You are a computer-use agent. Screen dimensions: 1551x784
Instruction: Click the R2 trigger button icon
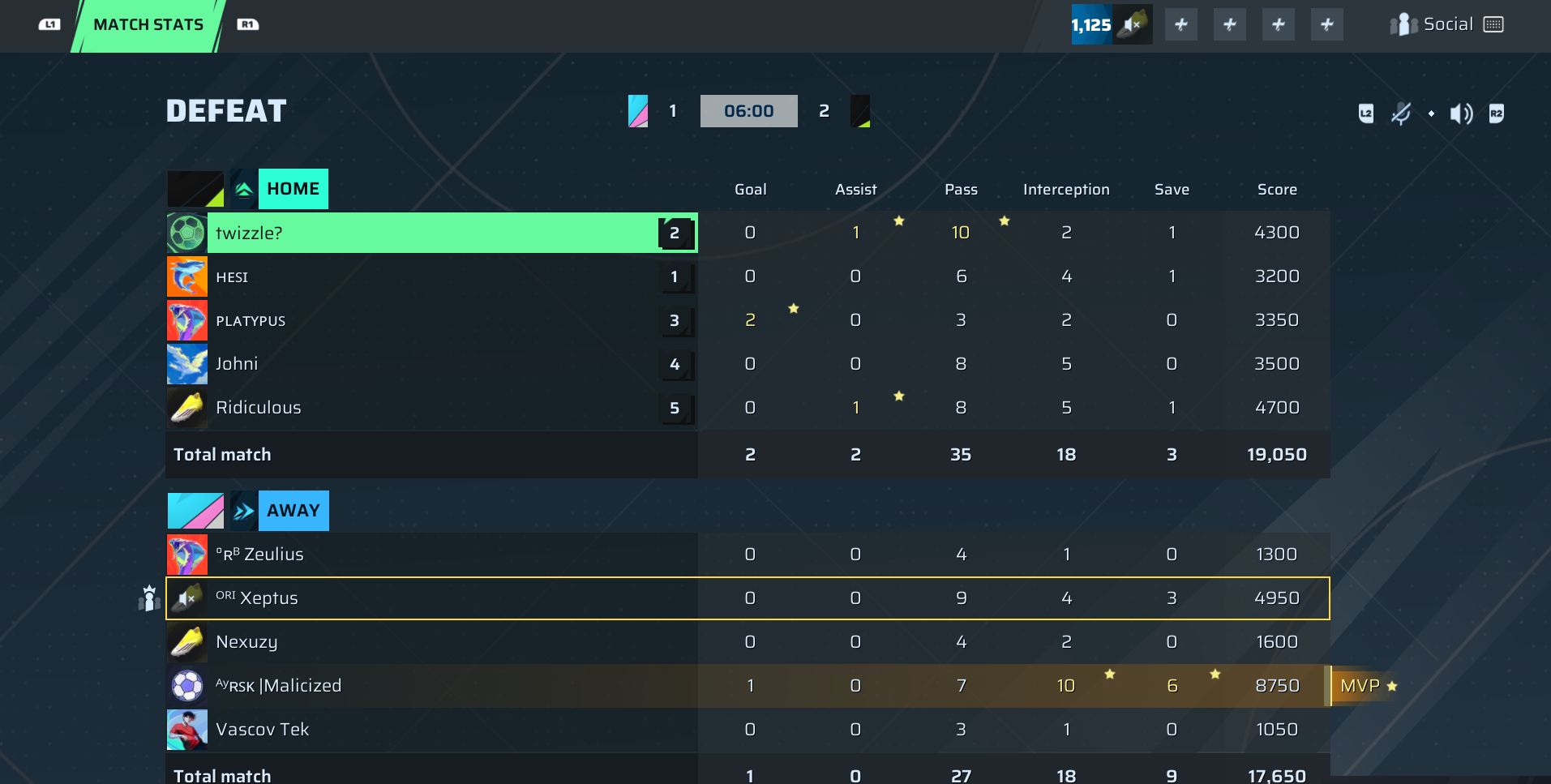tap(1497, 114)
